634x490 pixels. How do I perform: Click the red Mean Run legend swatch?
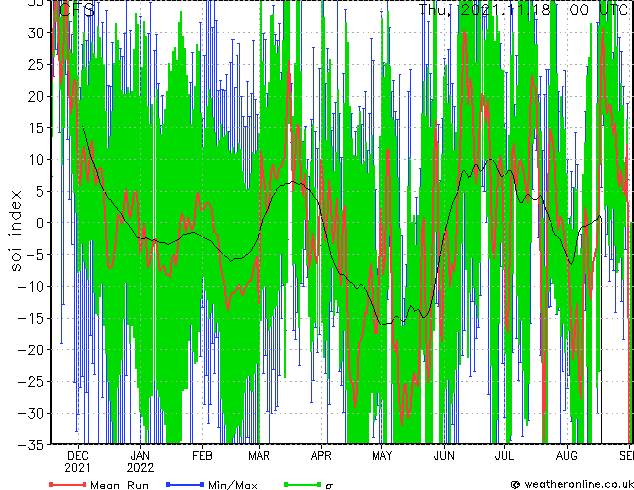coord(67,484)
